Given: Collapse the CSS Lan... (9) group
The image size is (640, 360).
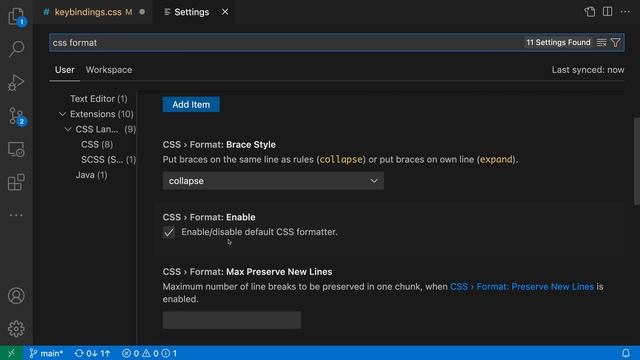Looking at the screenshot, I should [x=68, y=129].
